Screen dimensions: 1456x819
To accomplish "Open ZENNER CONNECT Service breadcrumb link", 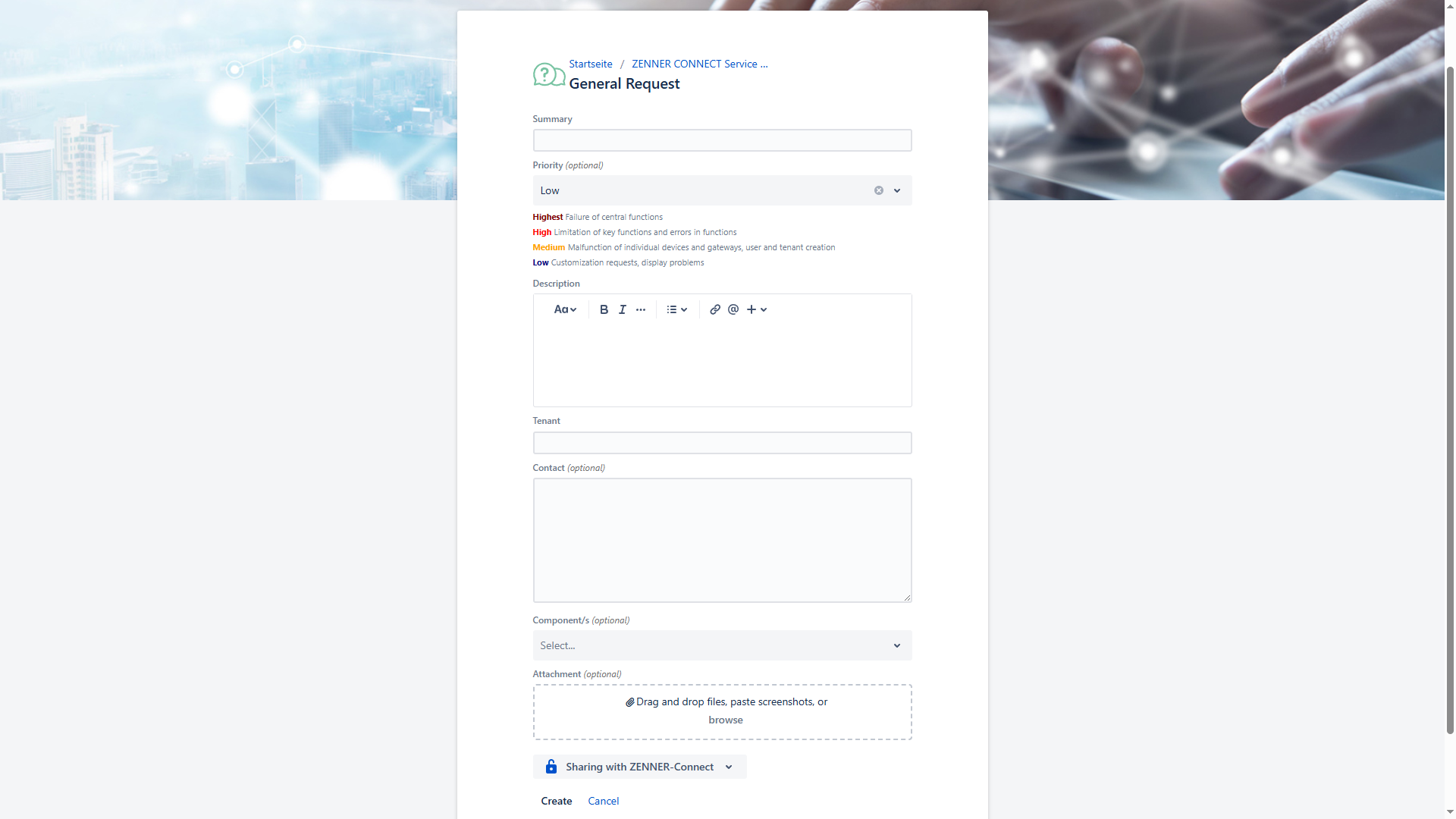I will tap(699, 64).
